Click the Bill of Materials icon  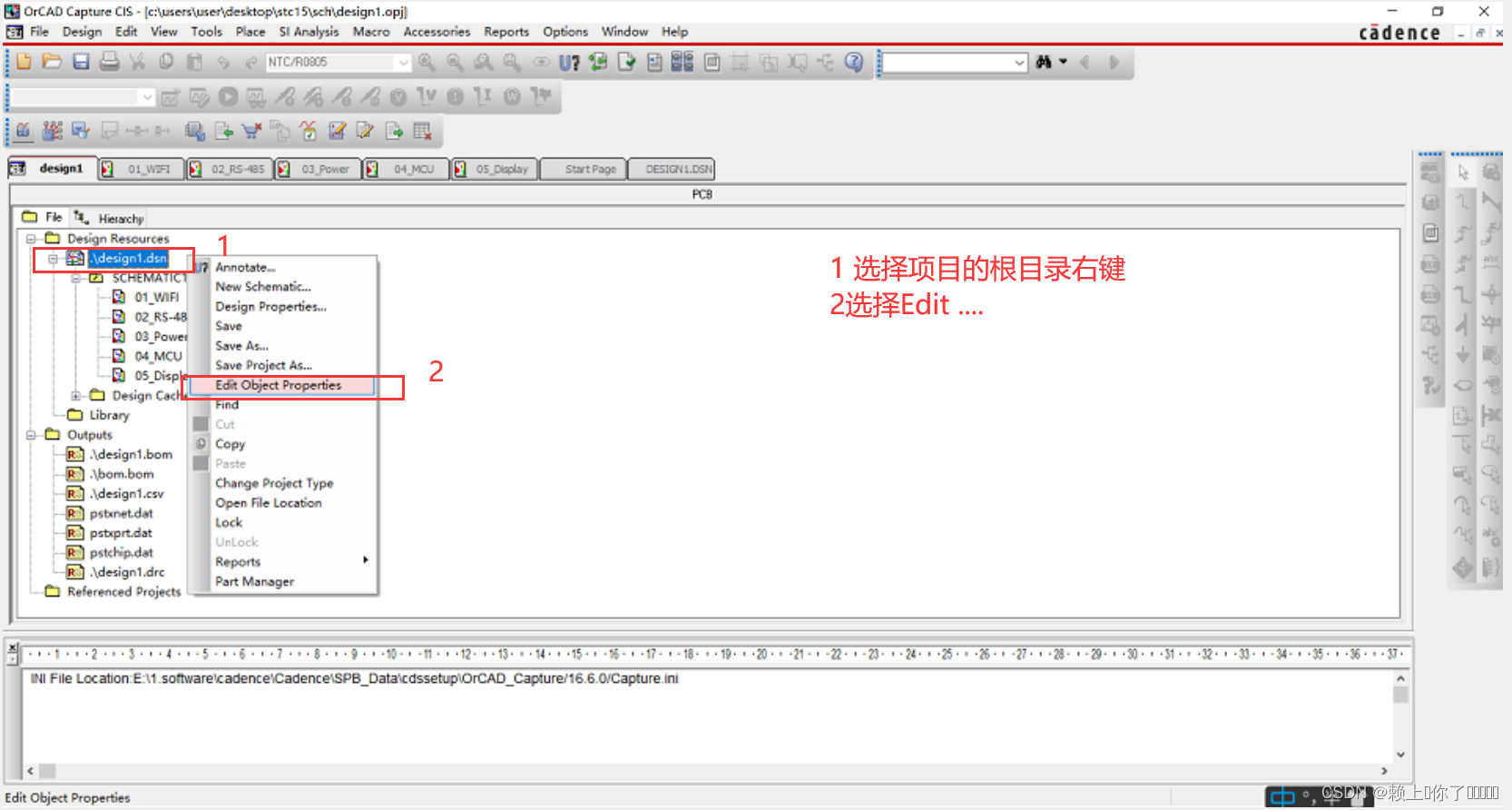tap(712, 62)
